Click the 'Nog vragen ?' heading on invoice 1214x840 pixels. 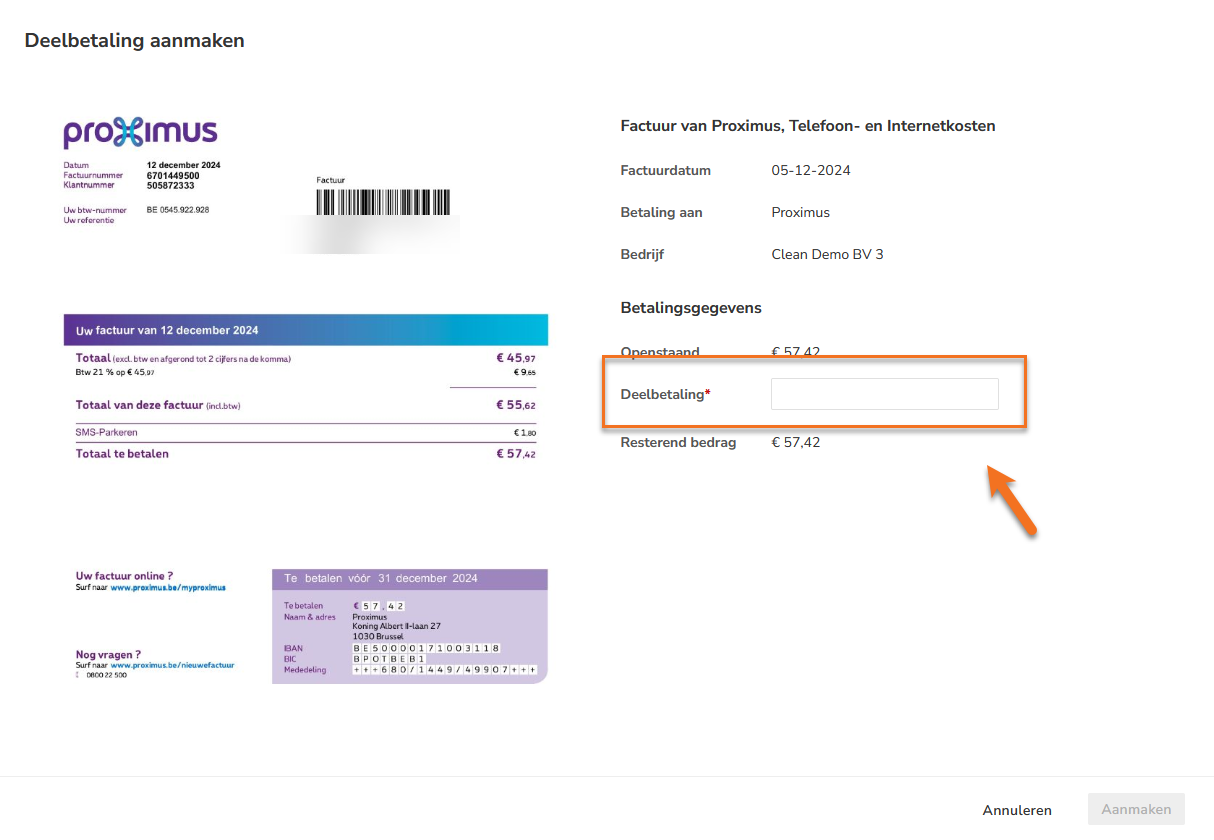tap(108, 655)
